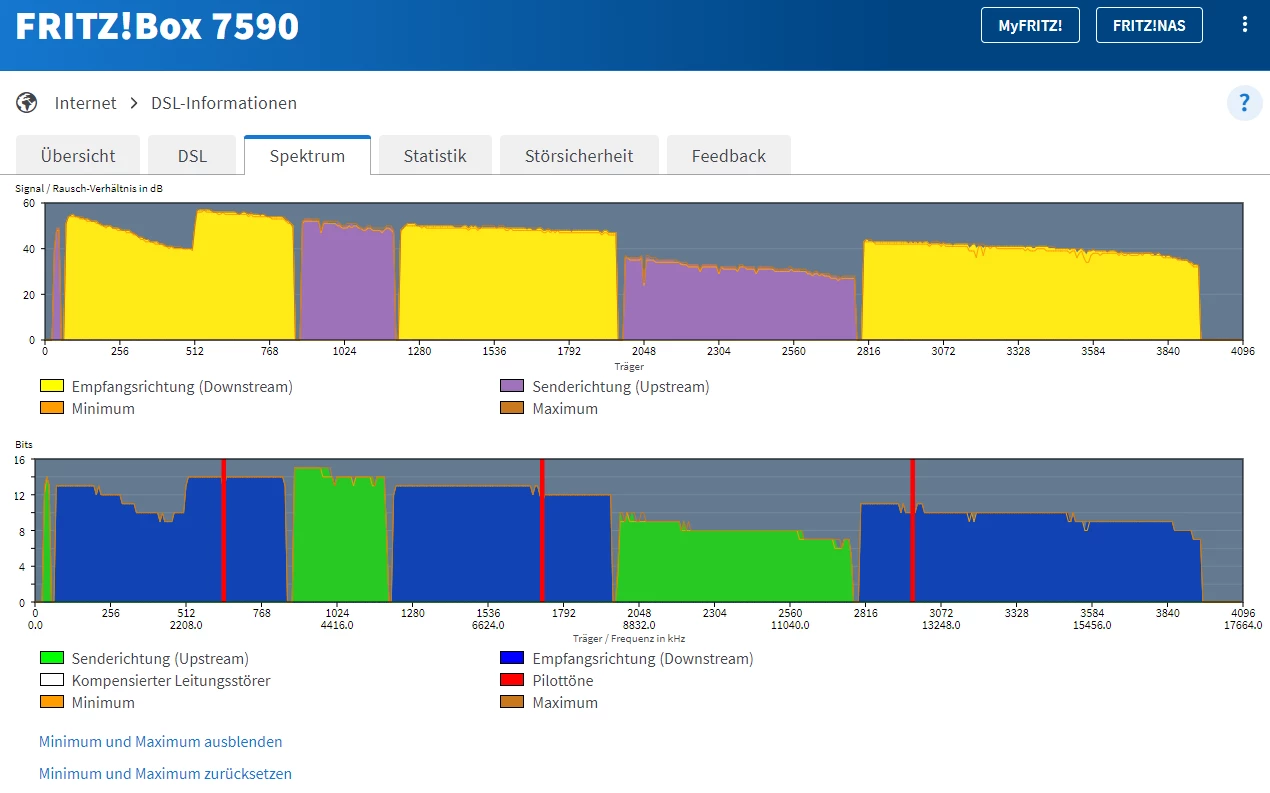Click Internet in the breadcrumb
Viewport: 1270px width, 793px height.
(85, 103)
